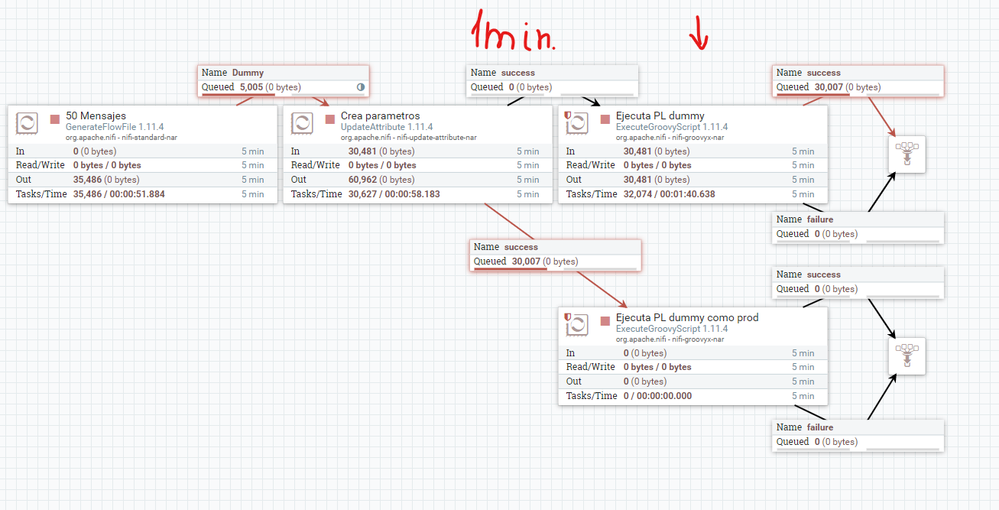
Task: Click the 50 Mensajes processor icon
Action: [x=27, y=122]
